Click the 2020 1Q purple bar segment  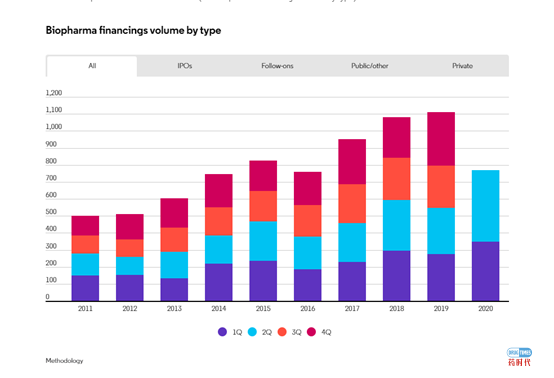[x=485, y=271]
